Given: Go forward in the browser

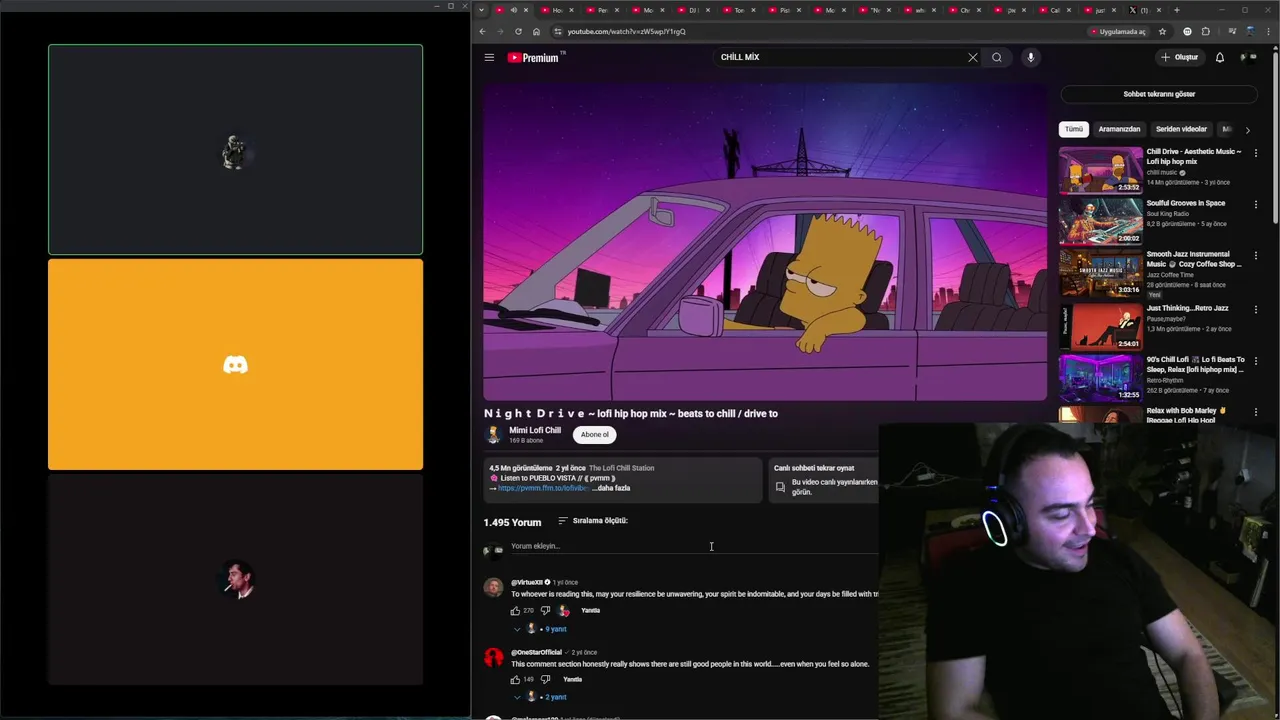Looking at the screenshot, I should point(500,31).
